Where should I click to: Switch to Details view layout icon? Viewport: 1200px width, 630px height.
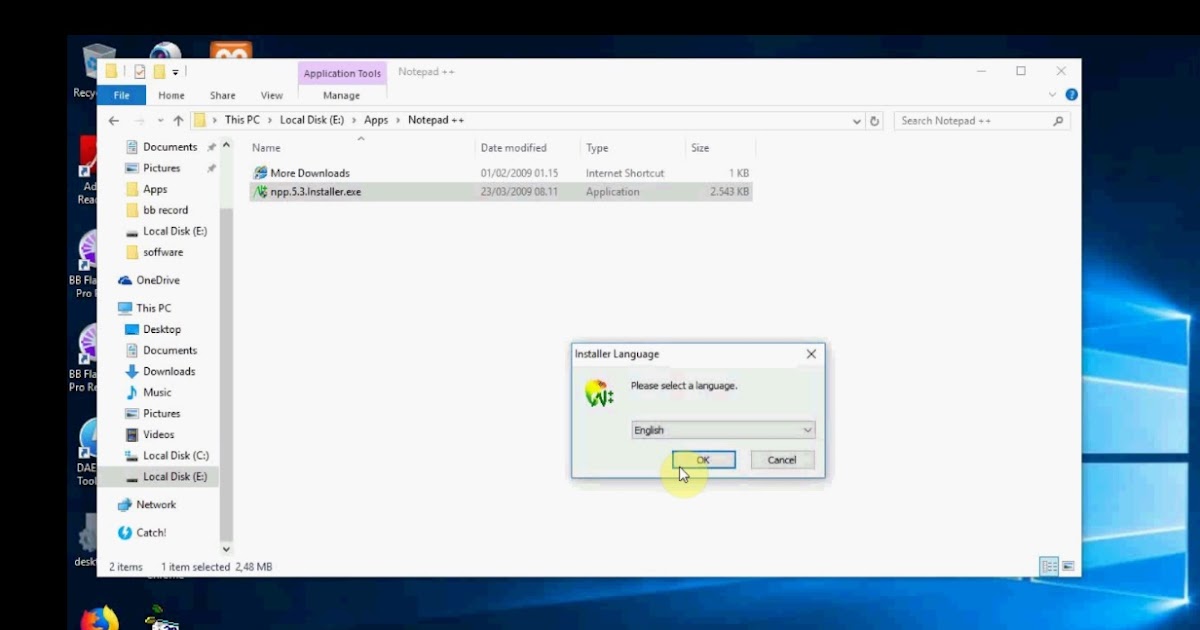click(x=1048, y=566)
